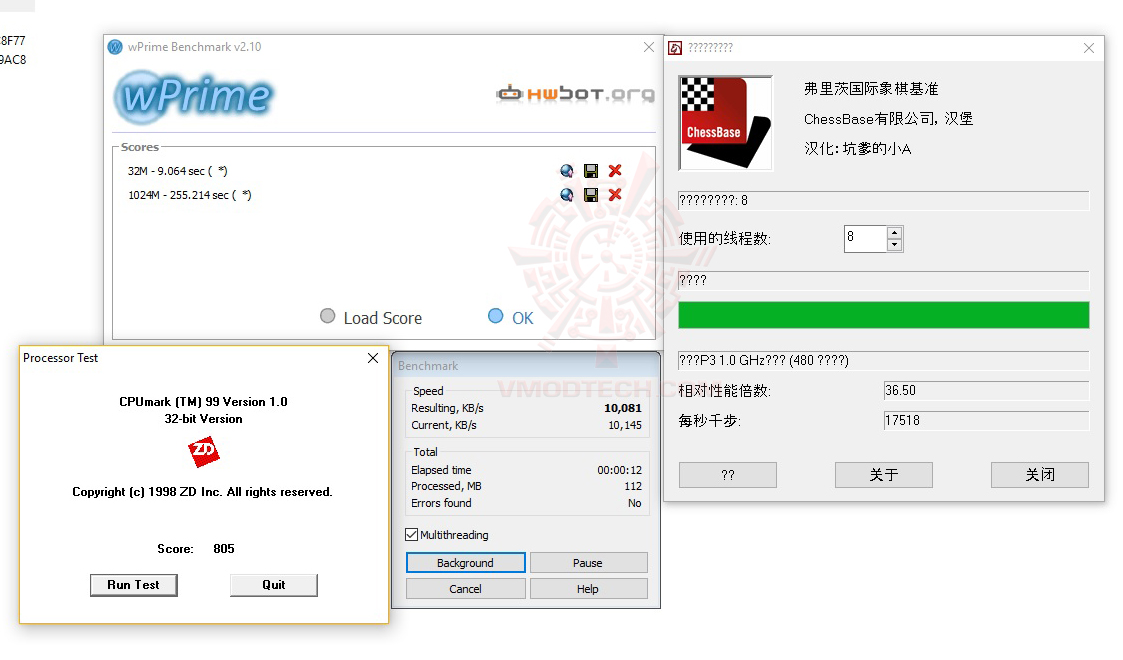This screenshot has width=1123, height=660.
Task: Click the ???P3 1.0 GHz??? reference field
Action: [884, 360]
